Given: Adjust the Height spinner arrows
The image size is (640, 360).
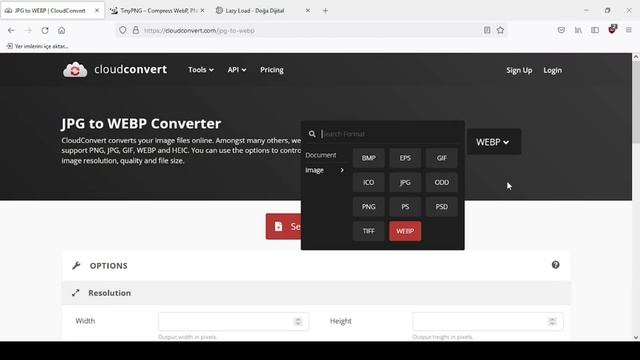Looking at the screenshot, I should pyautogui.click(x=552, y=321).
